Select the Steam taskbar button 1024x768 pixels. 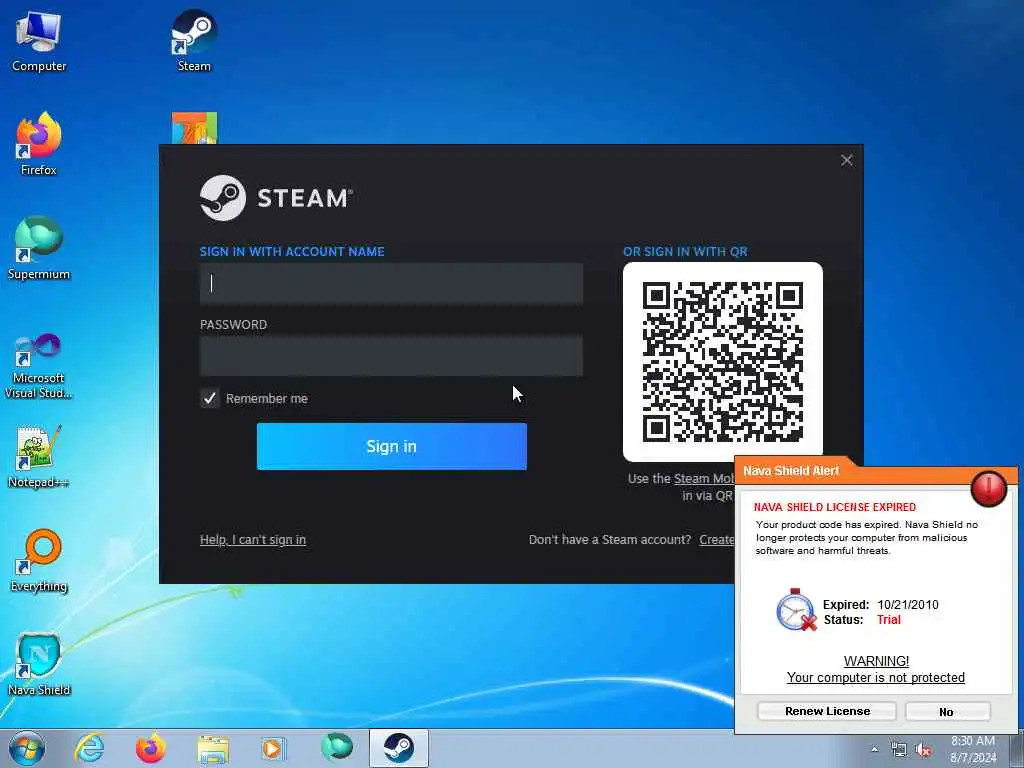tap(398, 748)
